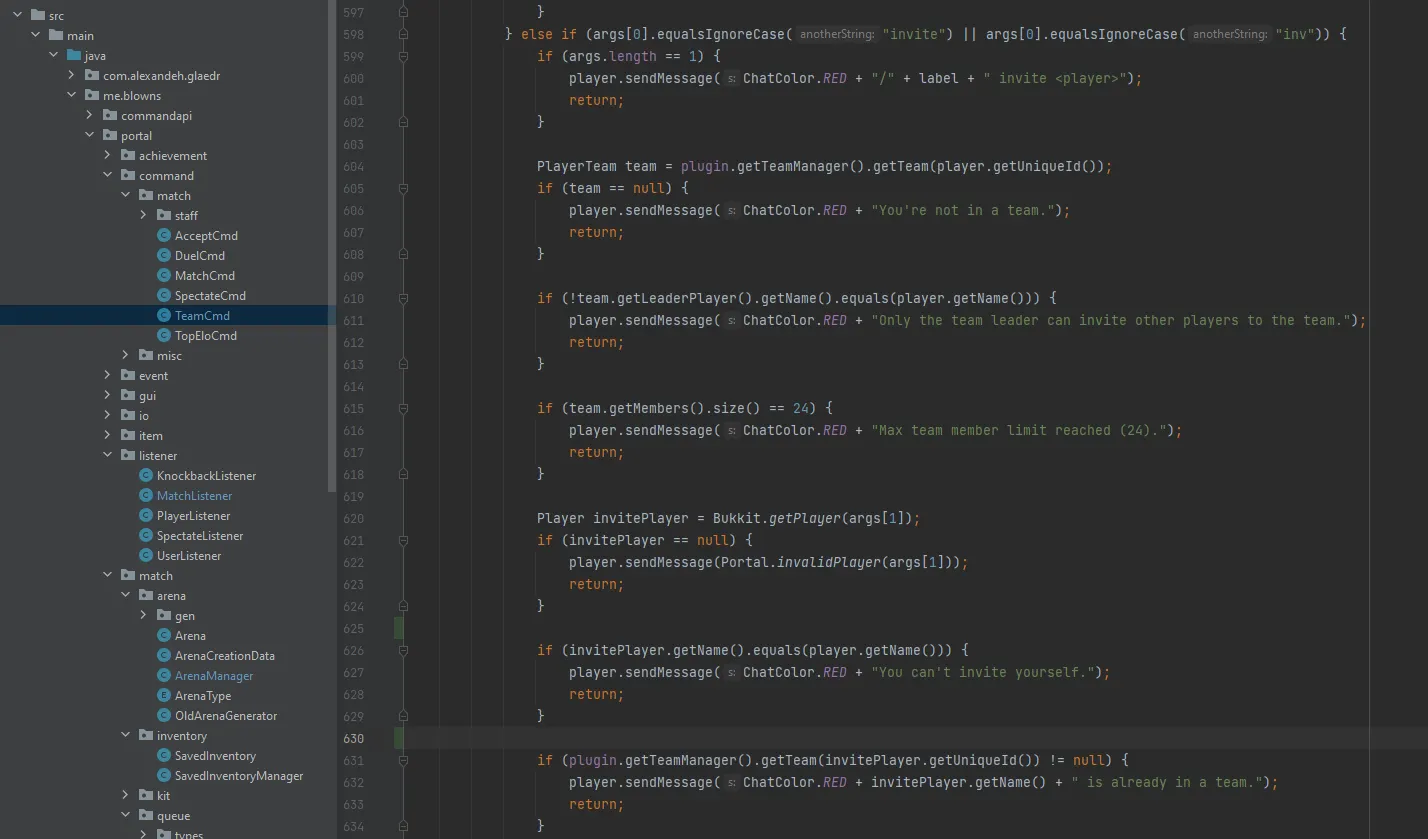Select DuelCmd in the project tree
The height and width of the screenshot is (839, 1428).
pos(199,256)
